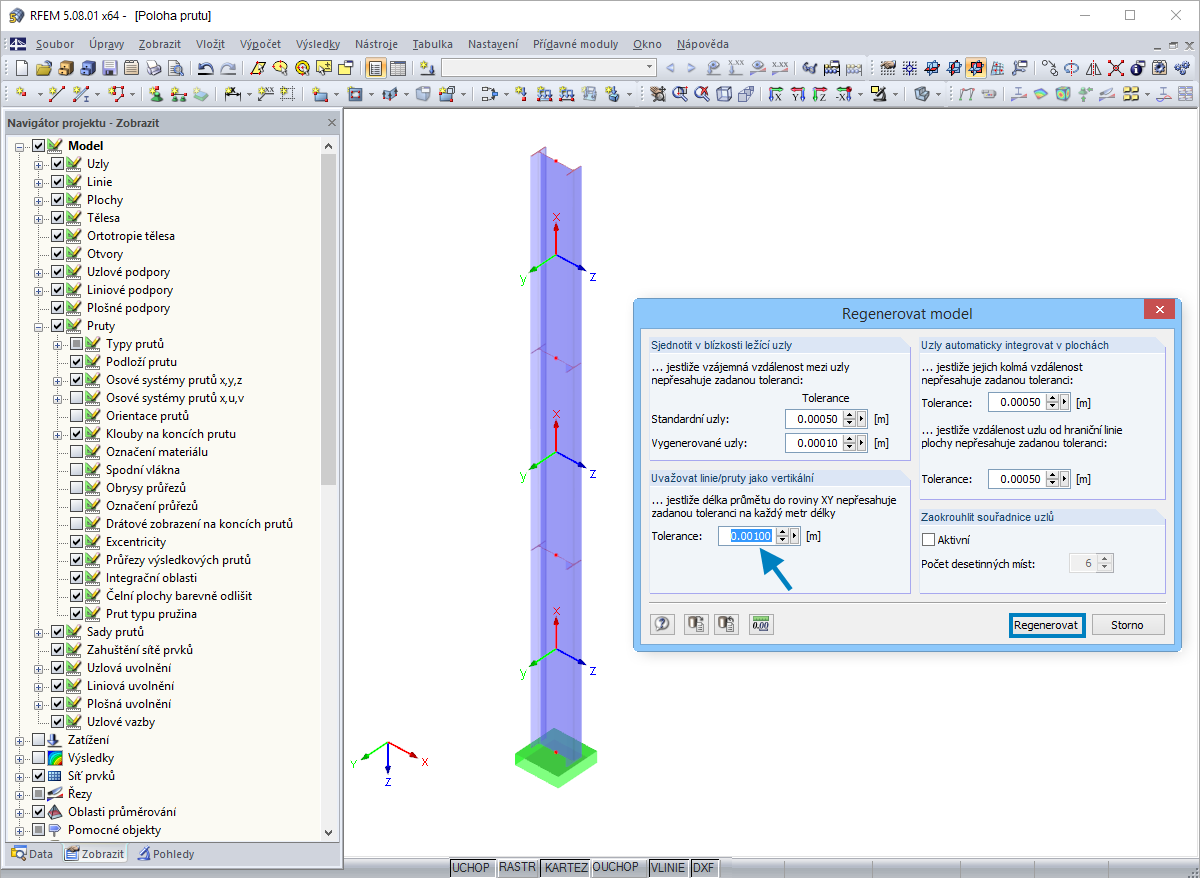Click the New model icon
The height and width of the screenshot is (878, 1200).
tap(22, 69)
